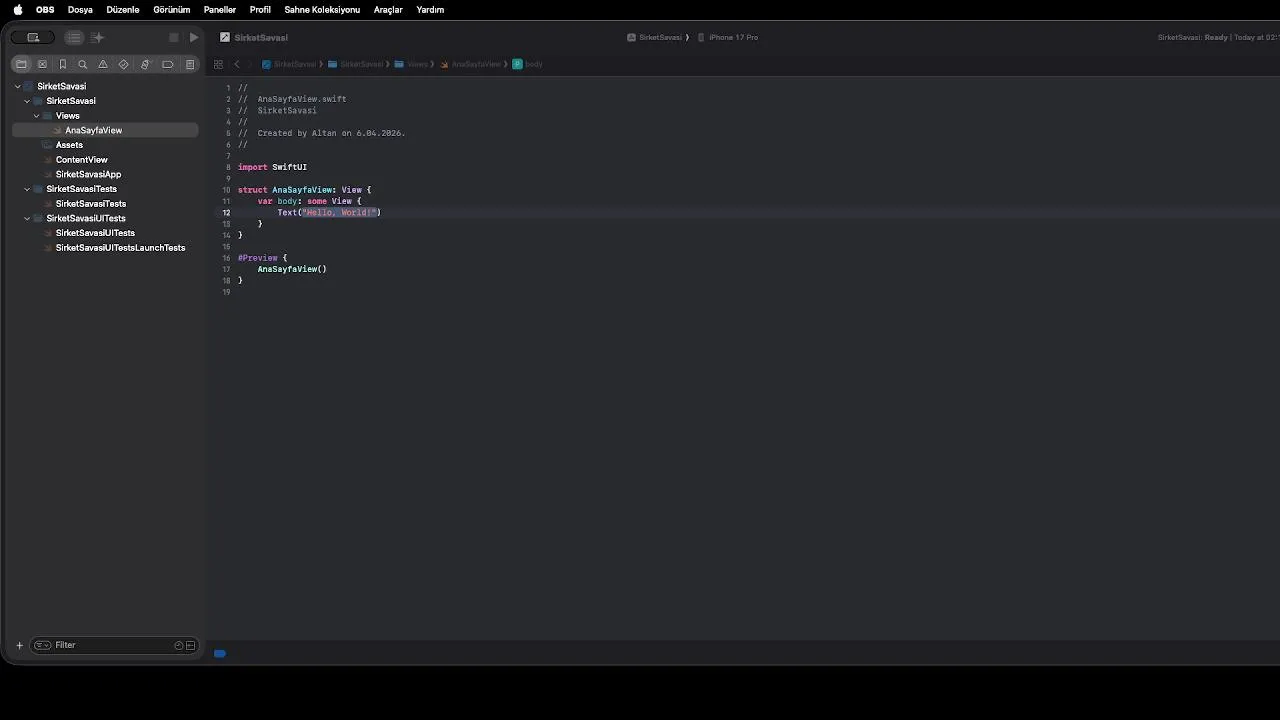Open the filter options dropdown pill
Viewport: 1280px width, 720px height.
[43, 645]
